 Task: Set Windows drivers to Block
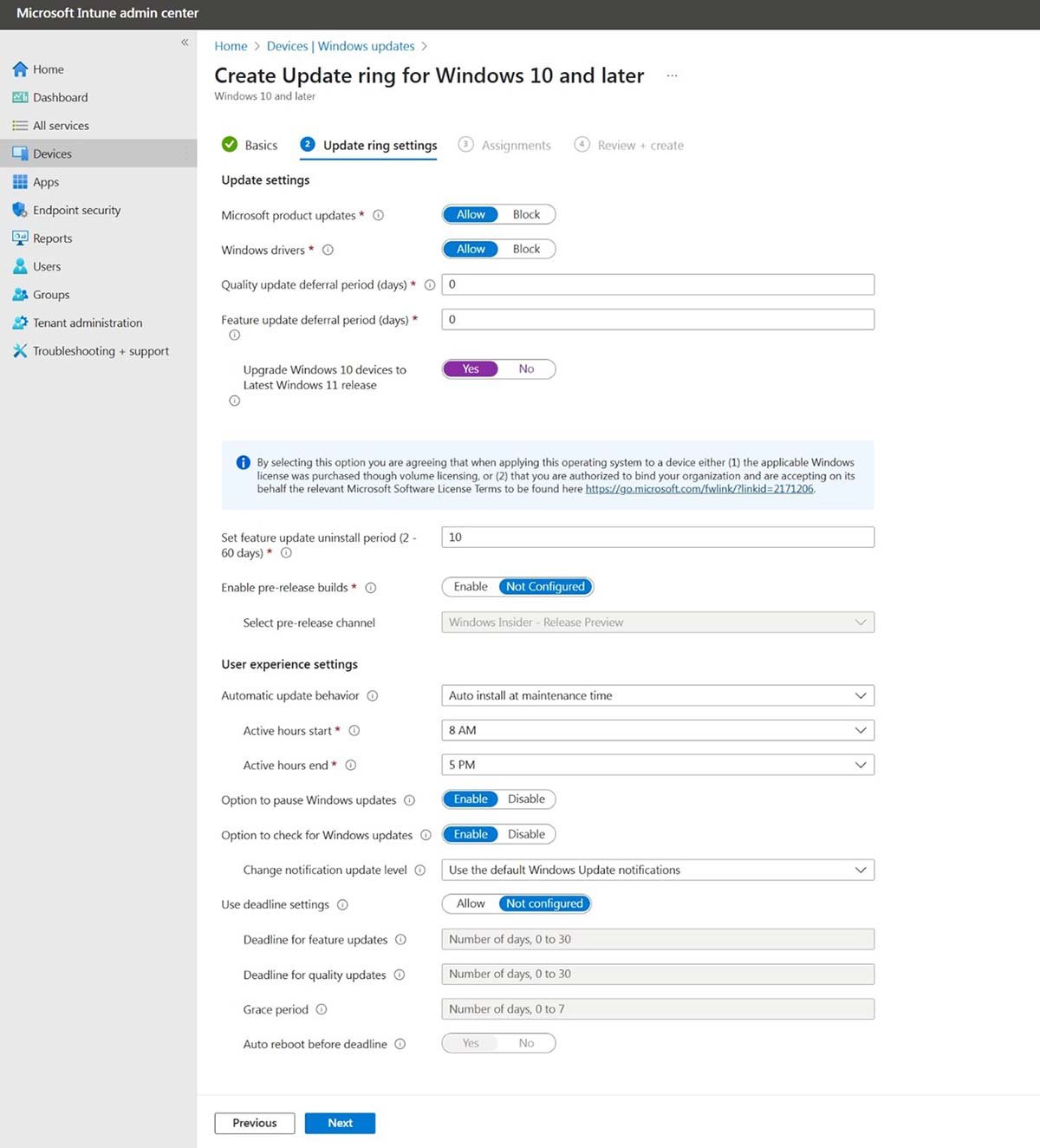526,249
